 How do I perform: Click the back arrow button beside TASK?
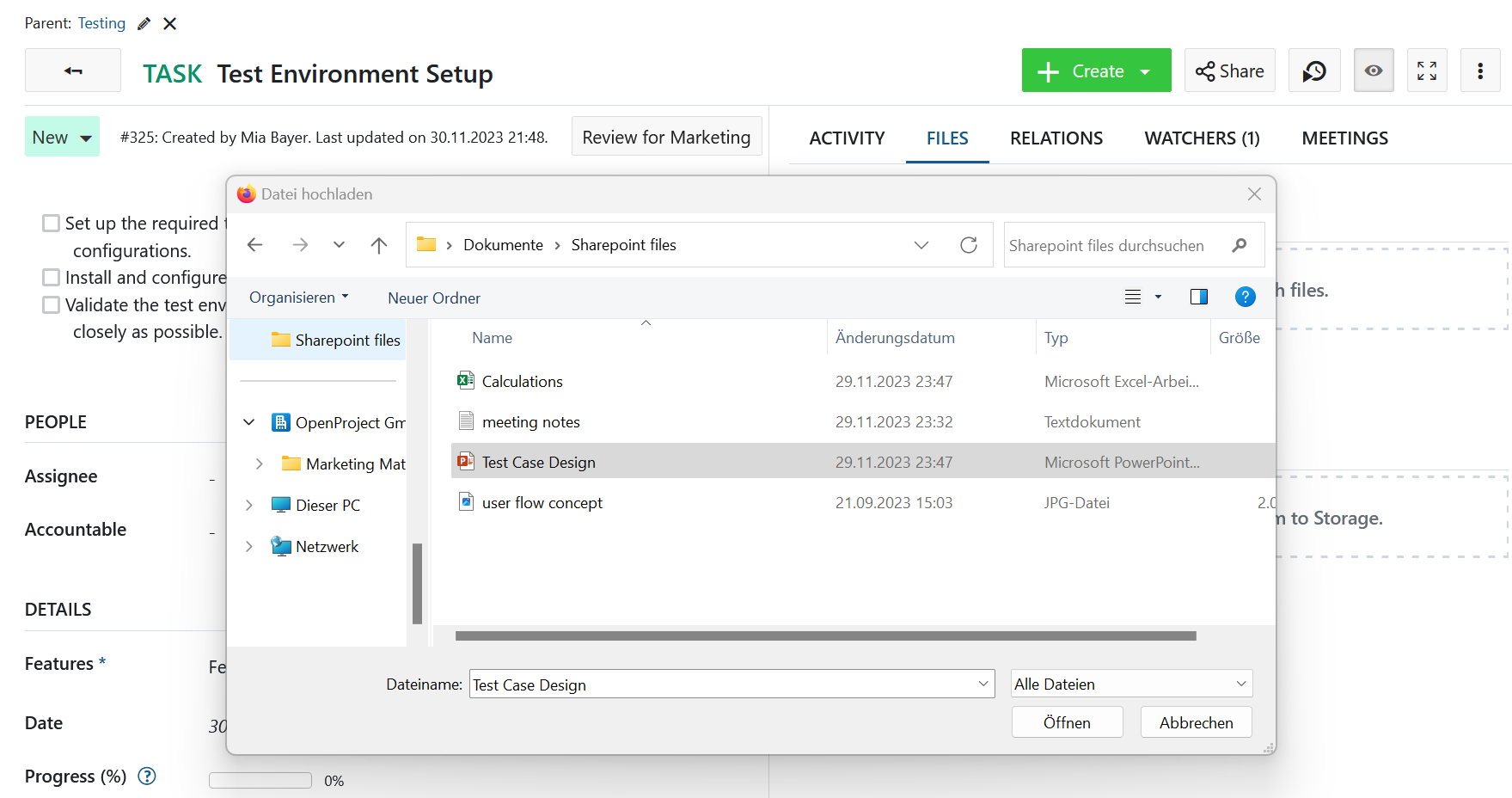(x=73, y=71)
